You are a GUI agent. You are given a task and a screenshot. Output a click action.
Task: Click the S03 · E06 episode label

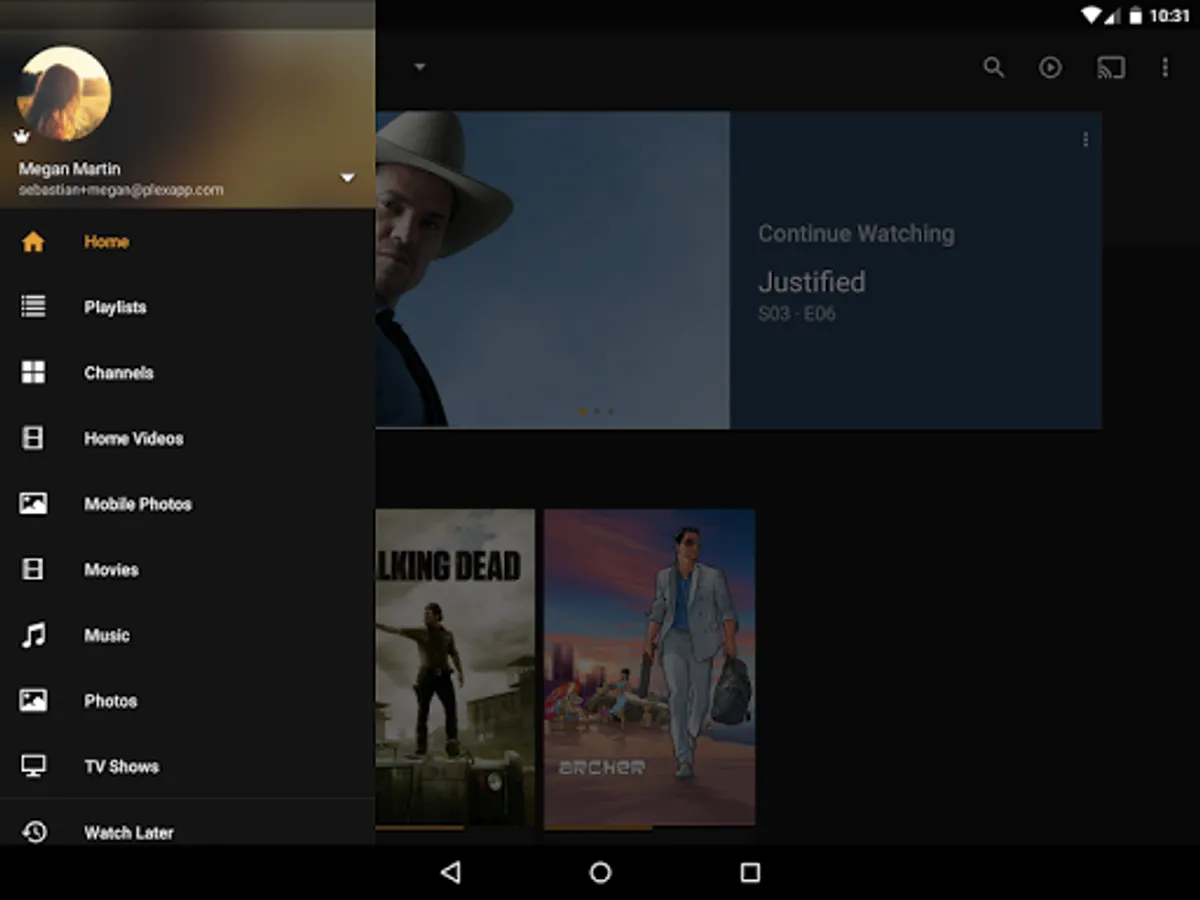coord(796,314)
